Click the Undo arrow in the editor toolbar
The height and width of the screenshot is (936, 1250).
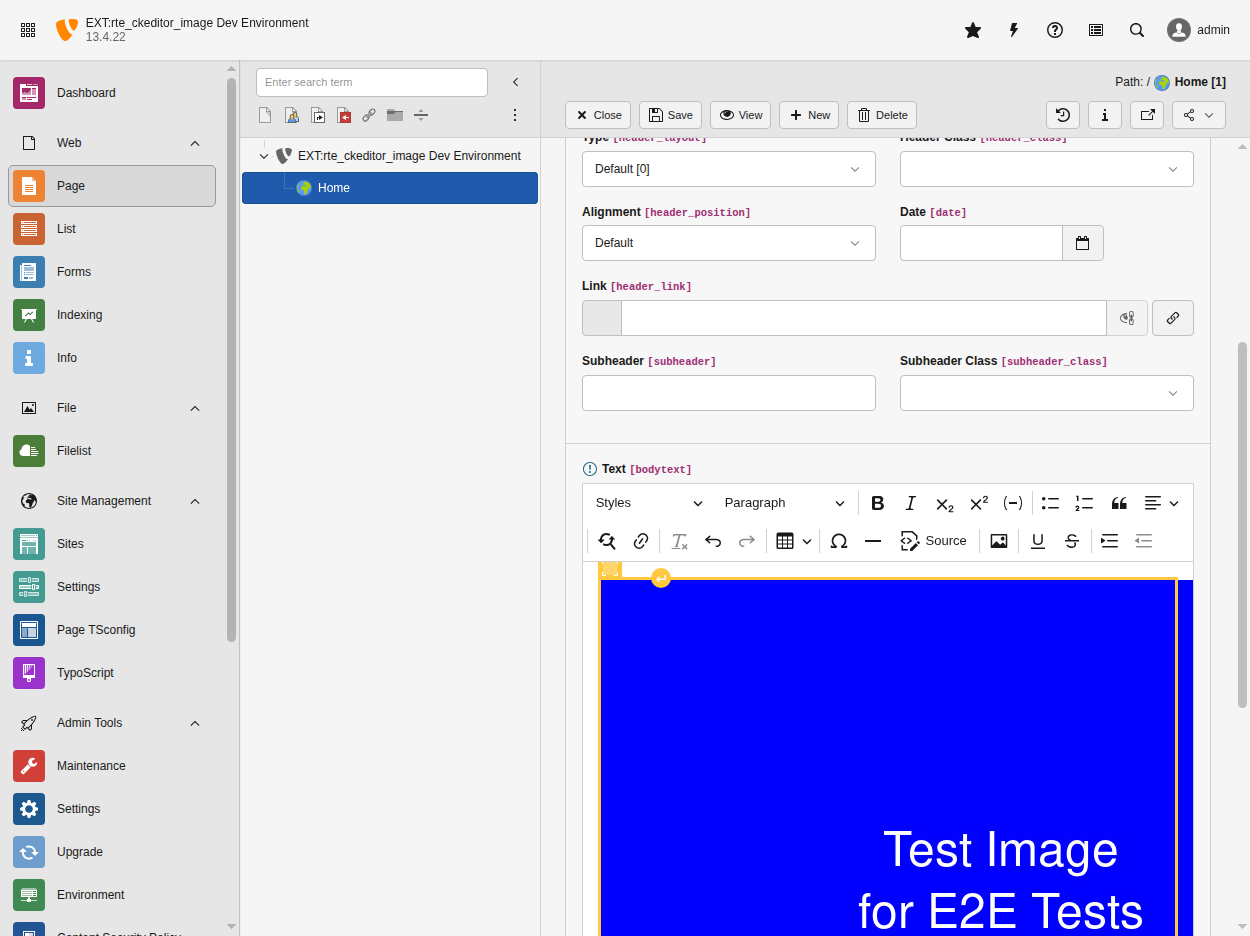point(713,540)
